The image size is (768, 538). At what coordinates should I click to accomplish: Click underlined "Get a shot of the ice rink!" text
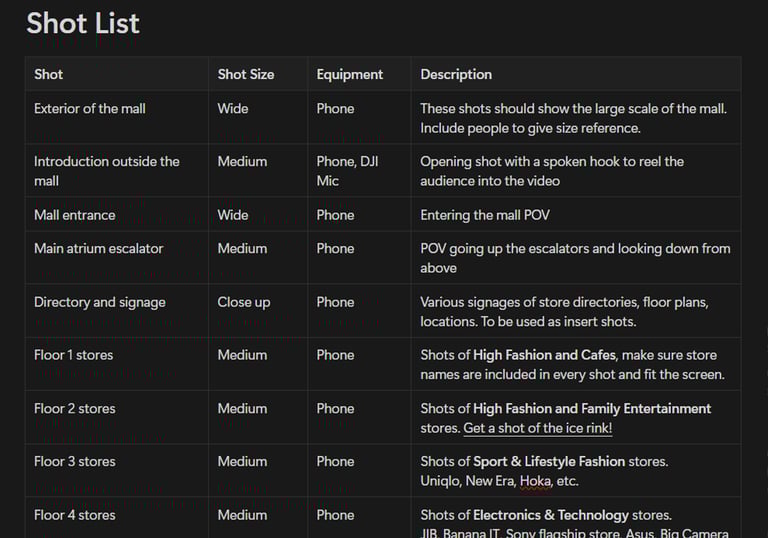[537, 428]
